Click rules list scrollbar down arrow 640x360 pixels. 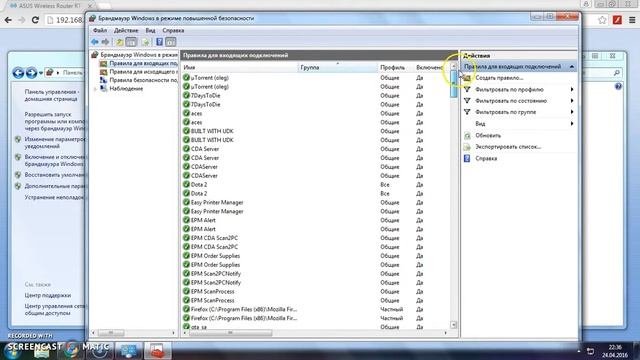point(453,325)
